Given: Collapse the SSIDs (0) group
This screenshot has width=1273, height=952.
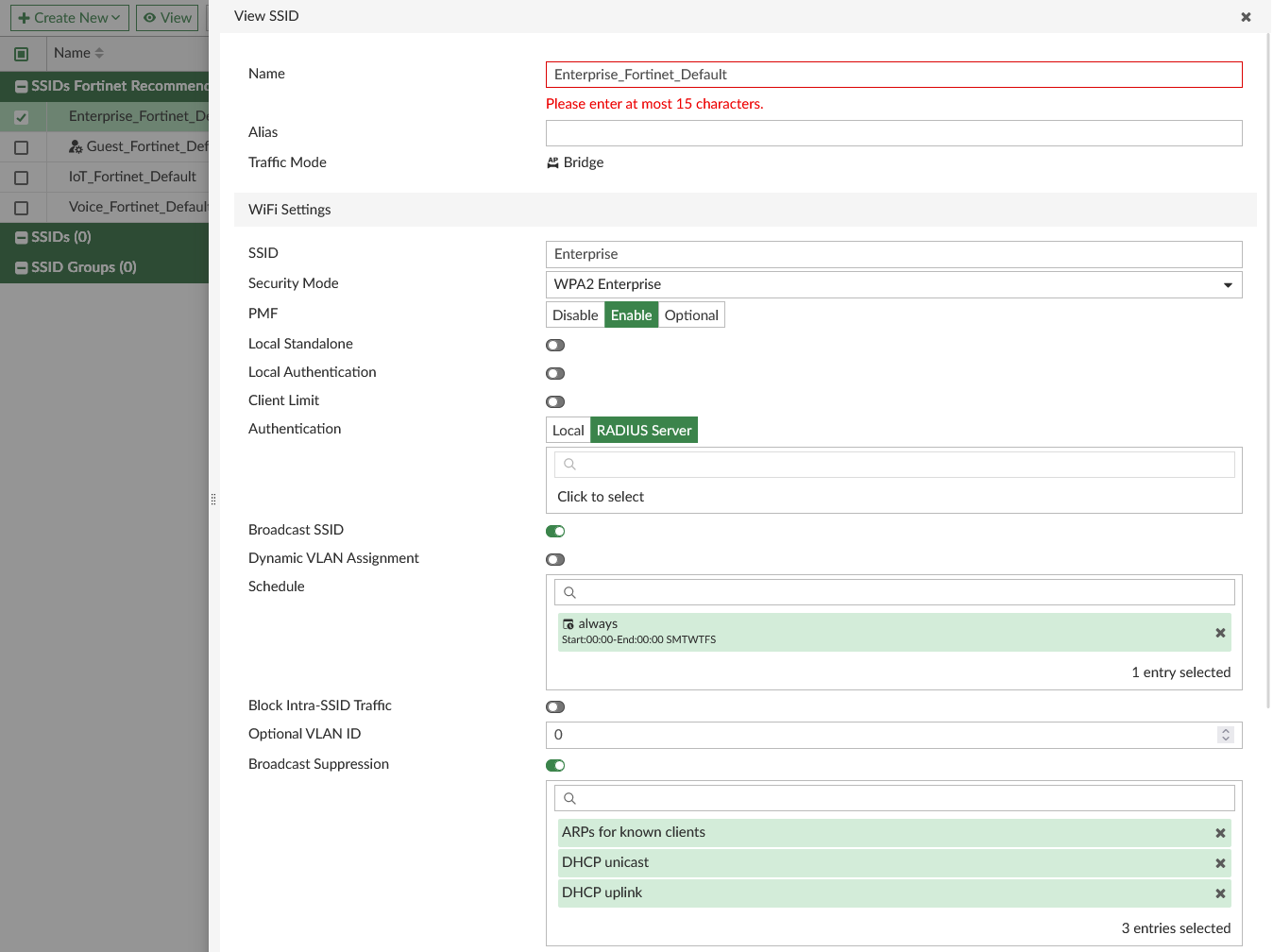Looking at the screenshot, I should (x=22, y=238).
